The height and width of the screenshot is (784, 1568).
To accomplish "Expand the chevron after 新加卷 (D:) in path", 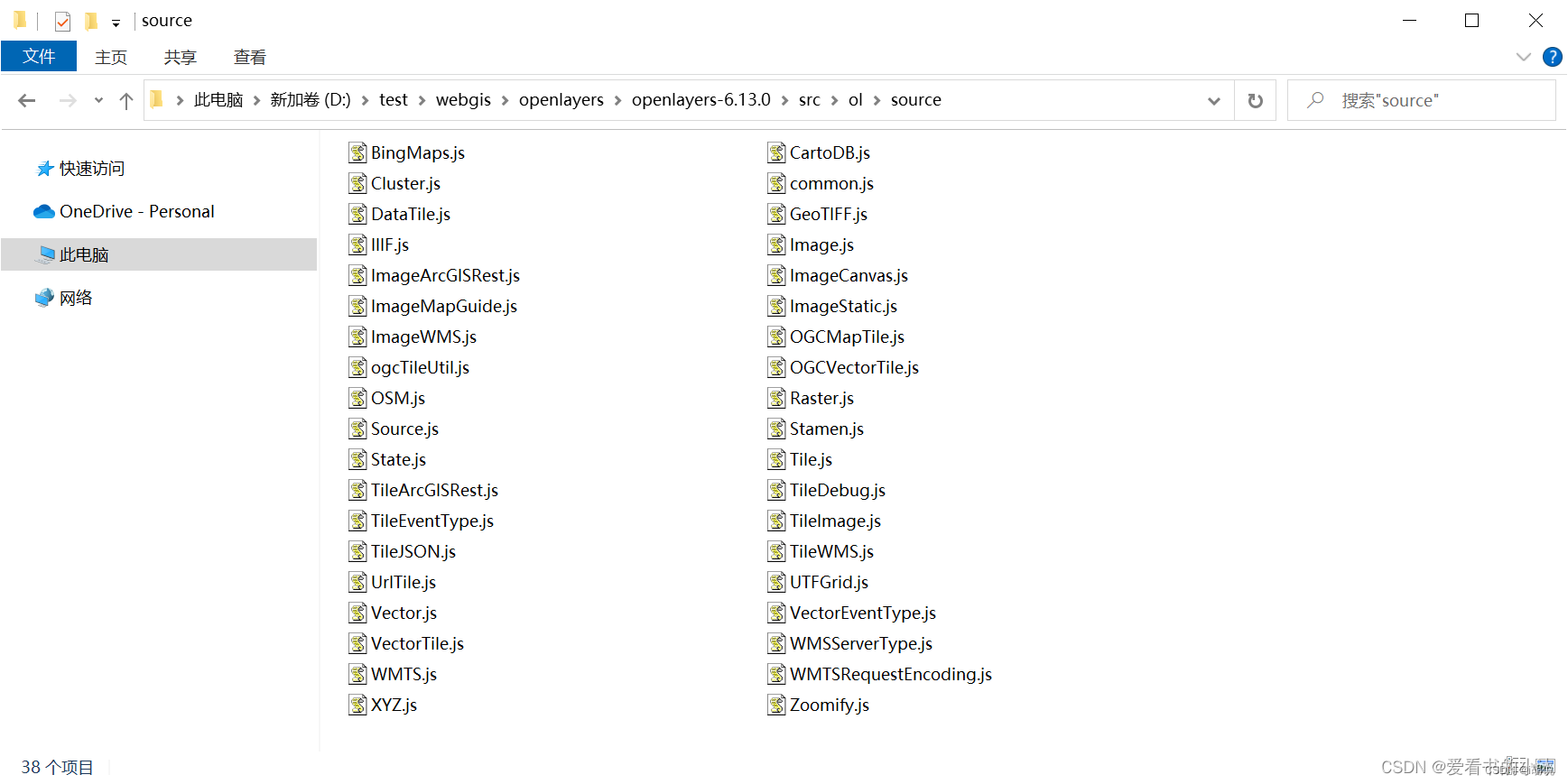I will [365, 100].
